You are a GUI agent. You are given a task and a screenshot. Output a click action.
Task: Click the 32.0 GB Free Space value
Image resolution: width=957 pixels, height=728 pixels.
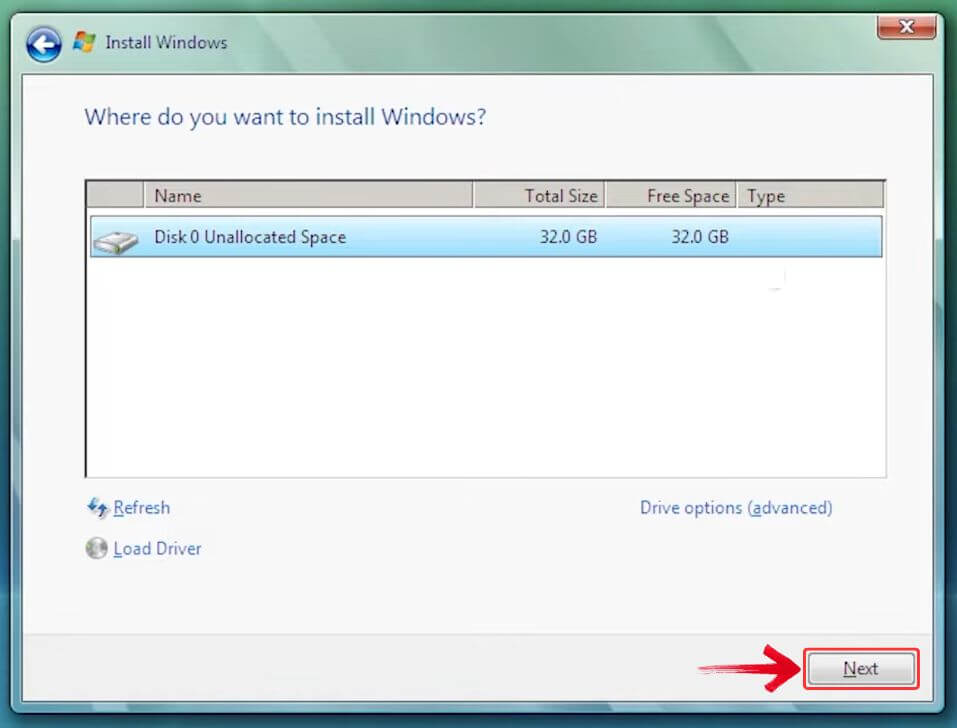(700, 237)
